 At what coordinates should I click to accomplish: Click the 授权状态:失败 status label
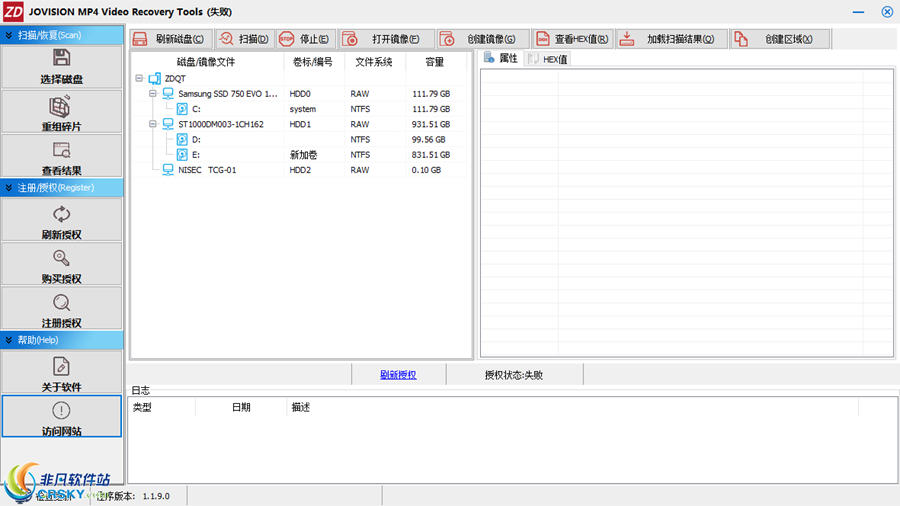[514, 375]
